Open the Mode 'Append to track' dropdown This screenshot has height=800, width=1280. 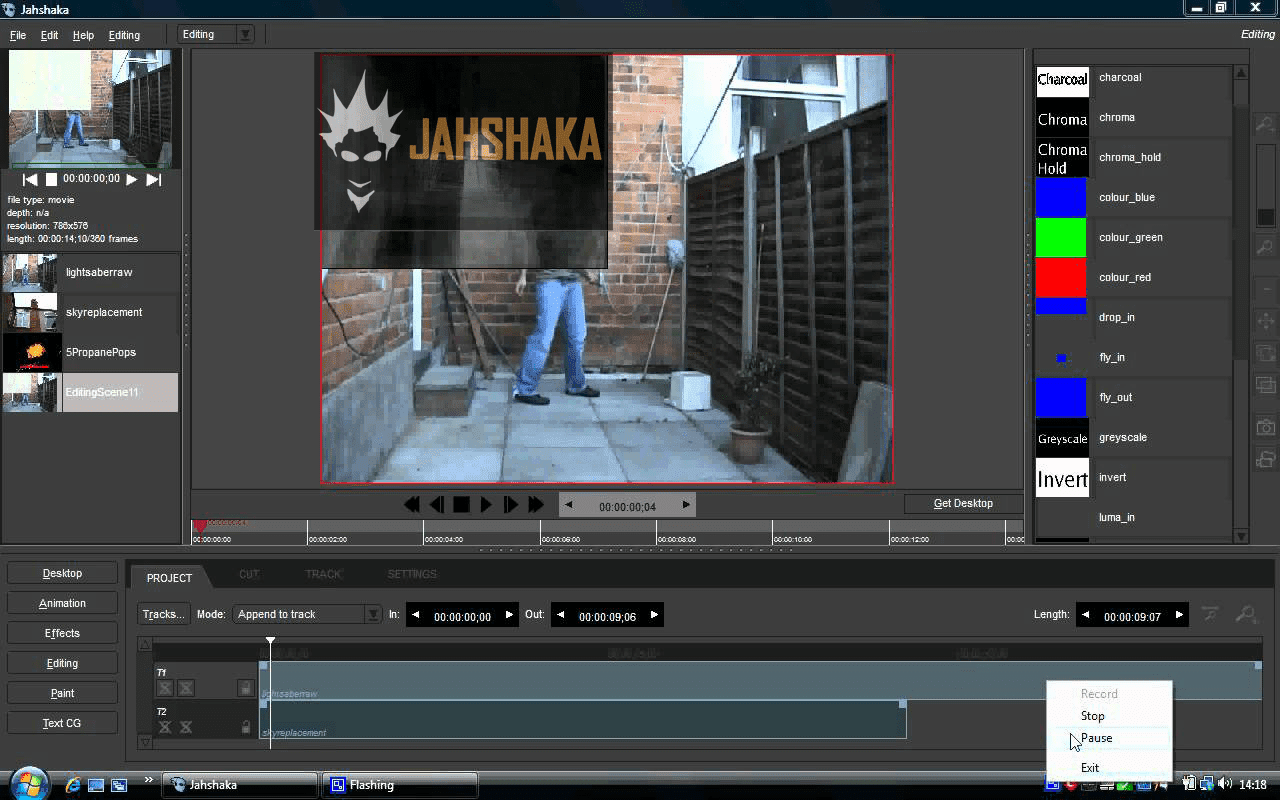[307, 614]
